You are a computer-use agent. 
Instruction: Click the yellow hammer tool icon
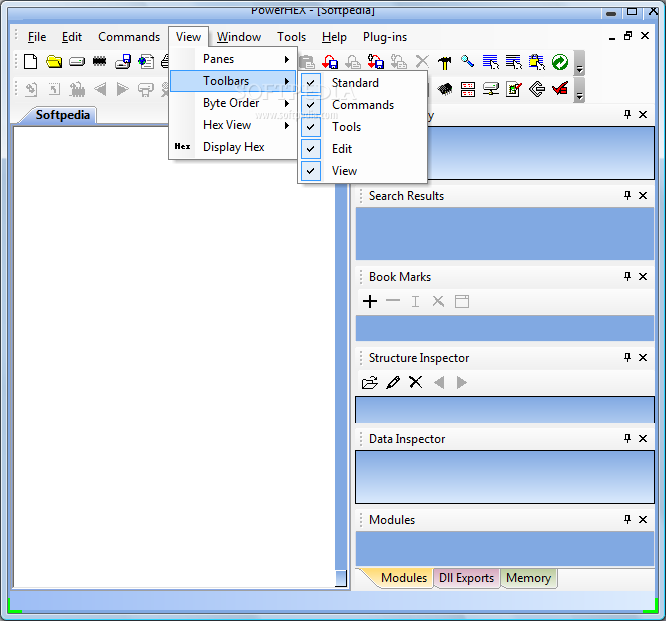[x=445, y=62]
